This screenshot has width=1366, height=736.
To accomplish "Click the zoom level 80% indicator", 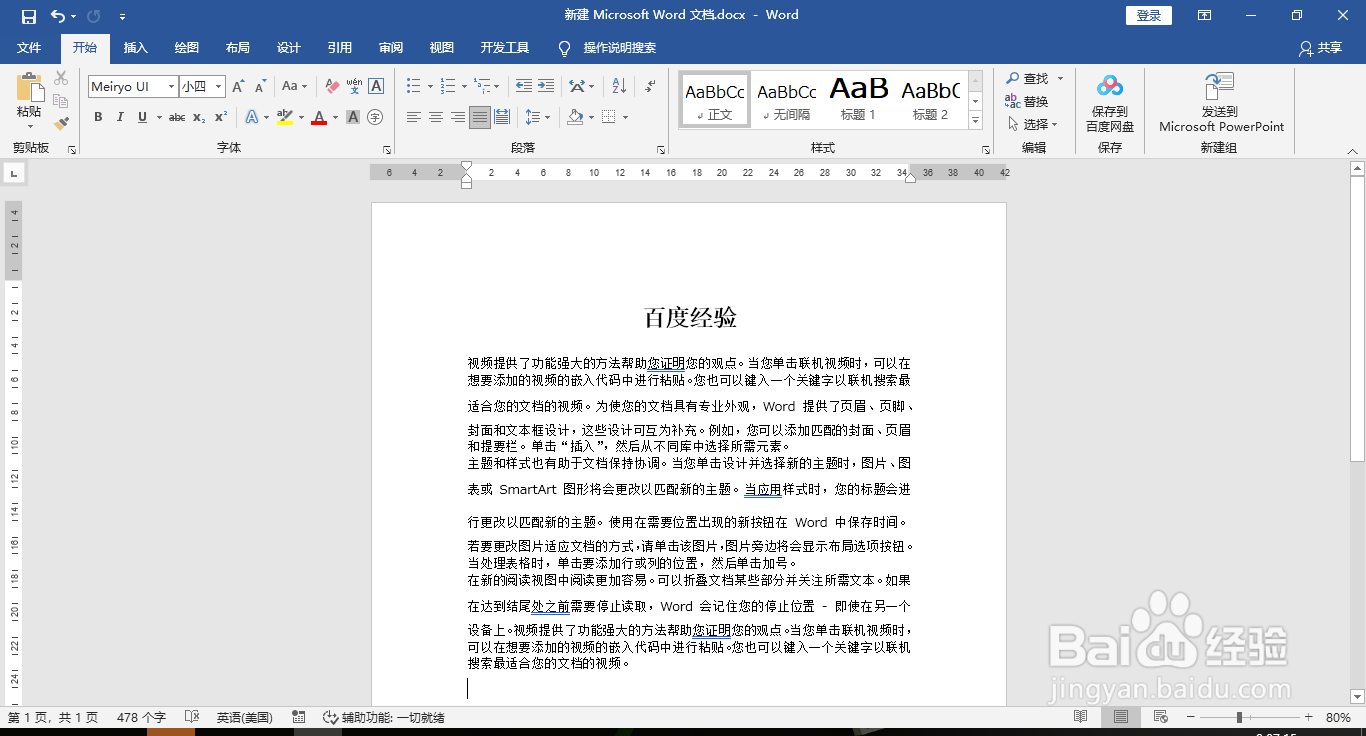I will (x=1338, y=717).
